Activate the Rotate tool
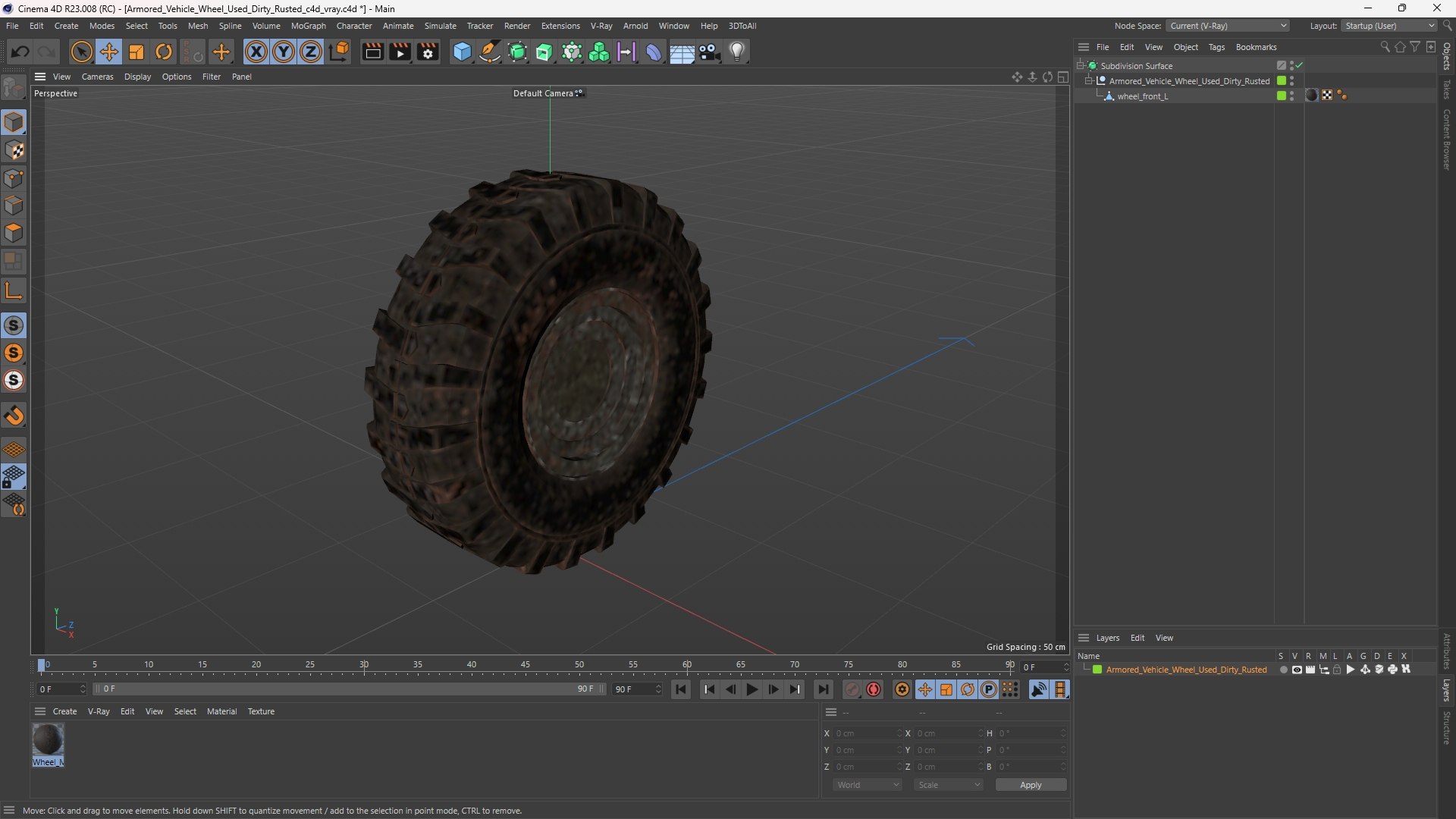Viewport: 1456px width, 819px height. 164,52
